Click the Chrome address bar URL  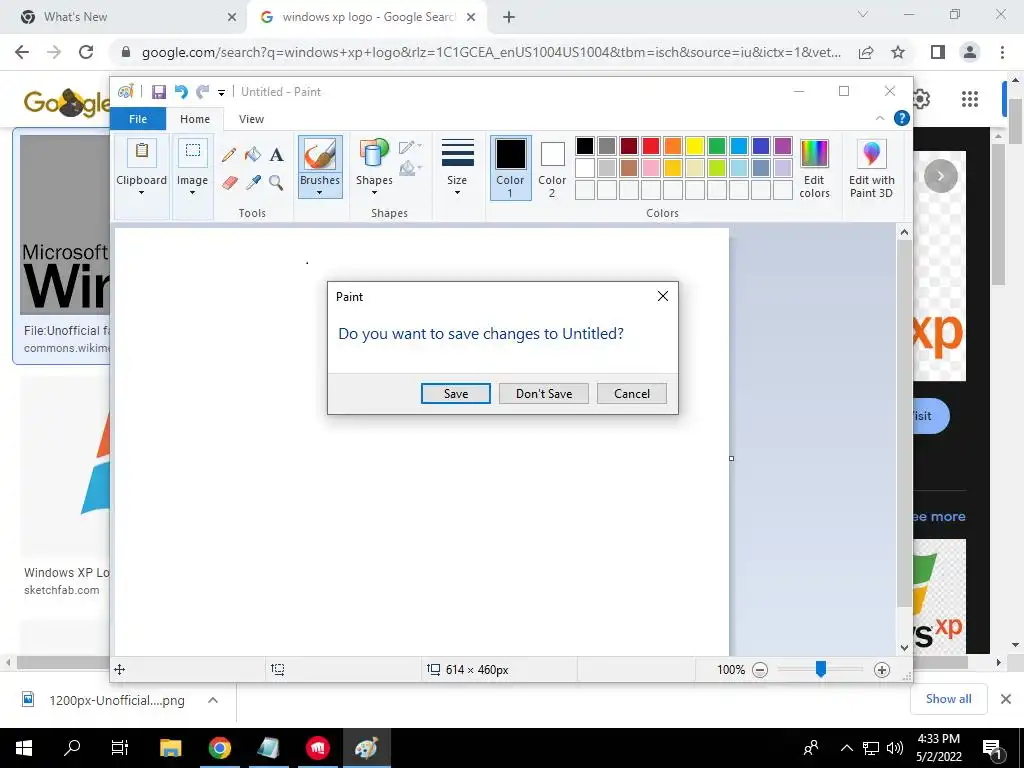[491, 52]
